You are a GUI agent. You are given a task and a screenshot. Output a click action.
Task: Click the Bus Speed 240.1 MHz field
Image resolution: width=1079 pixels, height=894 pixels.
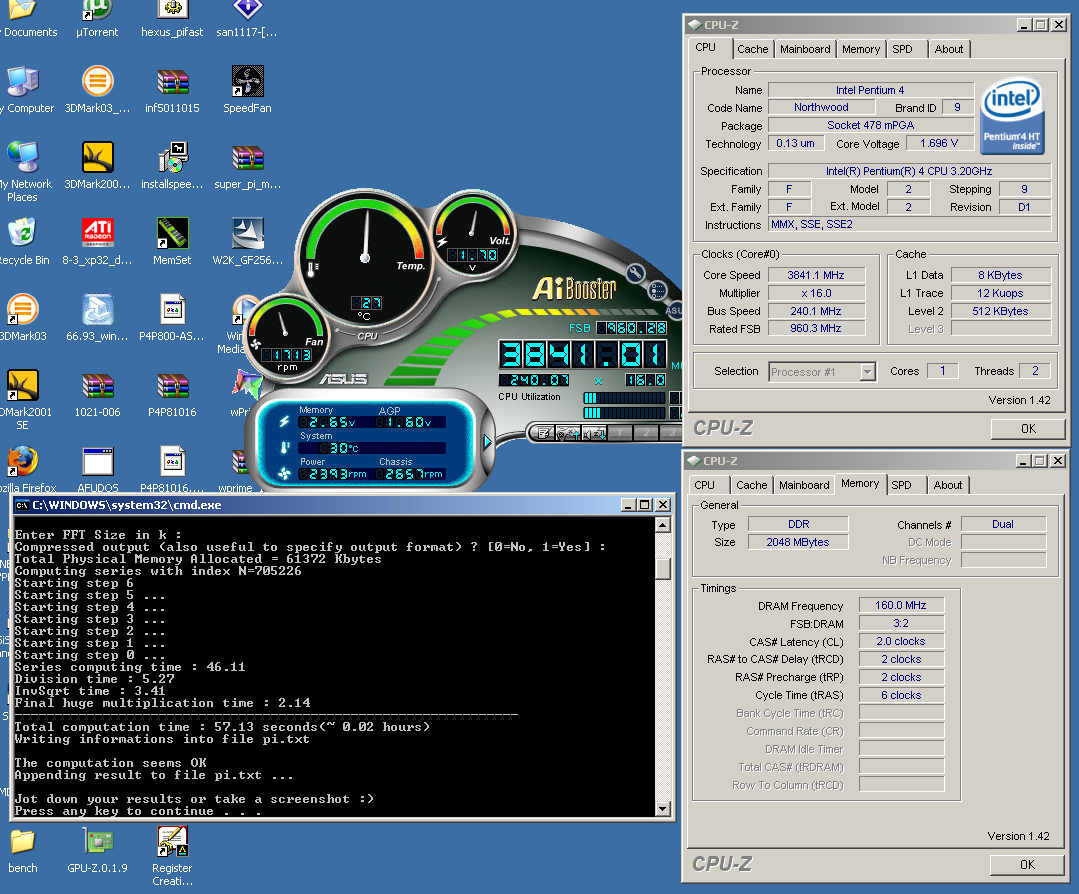[x=815, y=311]
